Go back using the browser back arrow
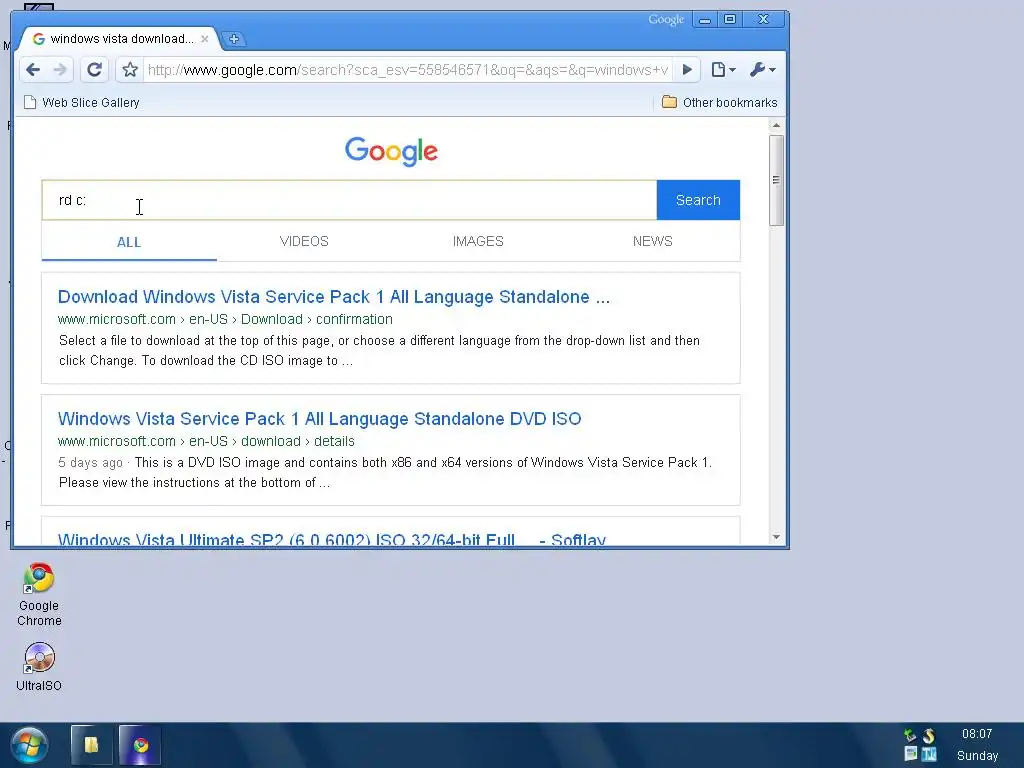Image resolution: width=1024 pixels, height=768 pixels. pyautogui.click(x=33, y=70)
